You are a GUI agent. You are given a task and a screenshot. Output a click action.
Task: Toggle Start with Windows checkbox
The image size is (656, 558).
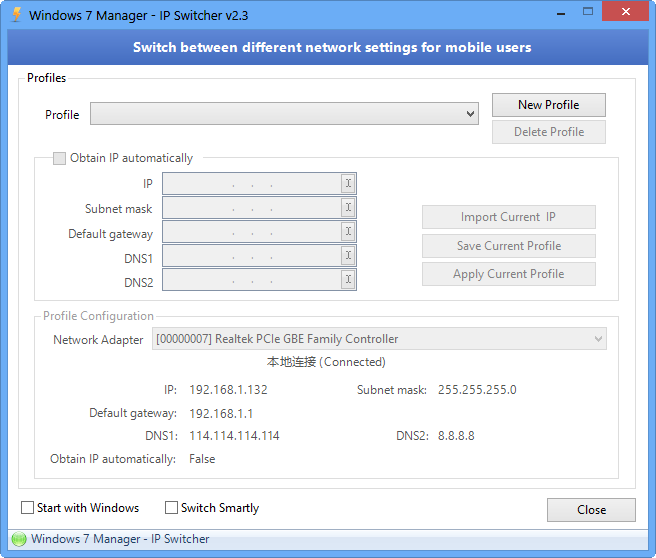coord(28,507)
